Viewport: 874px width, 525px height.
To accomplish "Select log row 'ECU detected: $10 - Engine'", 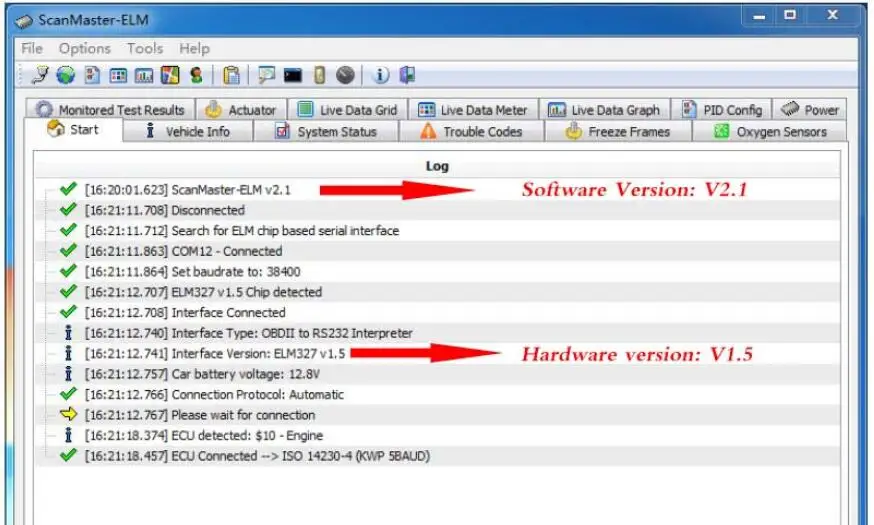I will point(437,436).
